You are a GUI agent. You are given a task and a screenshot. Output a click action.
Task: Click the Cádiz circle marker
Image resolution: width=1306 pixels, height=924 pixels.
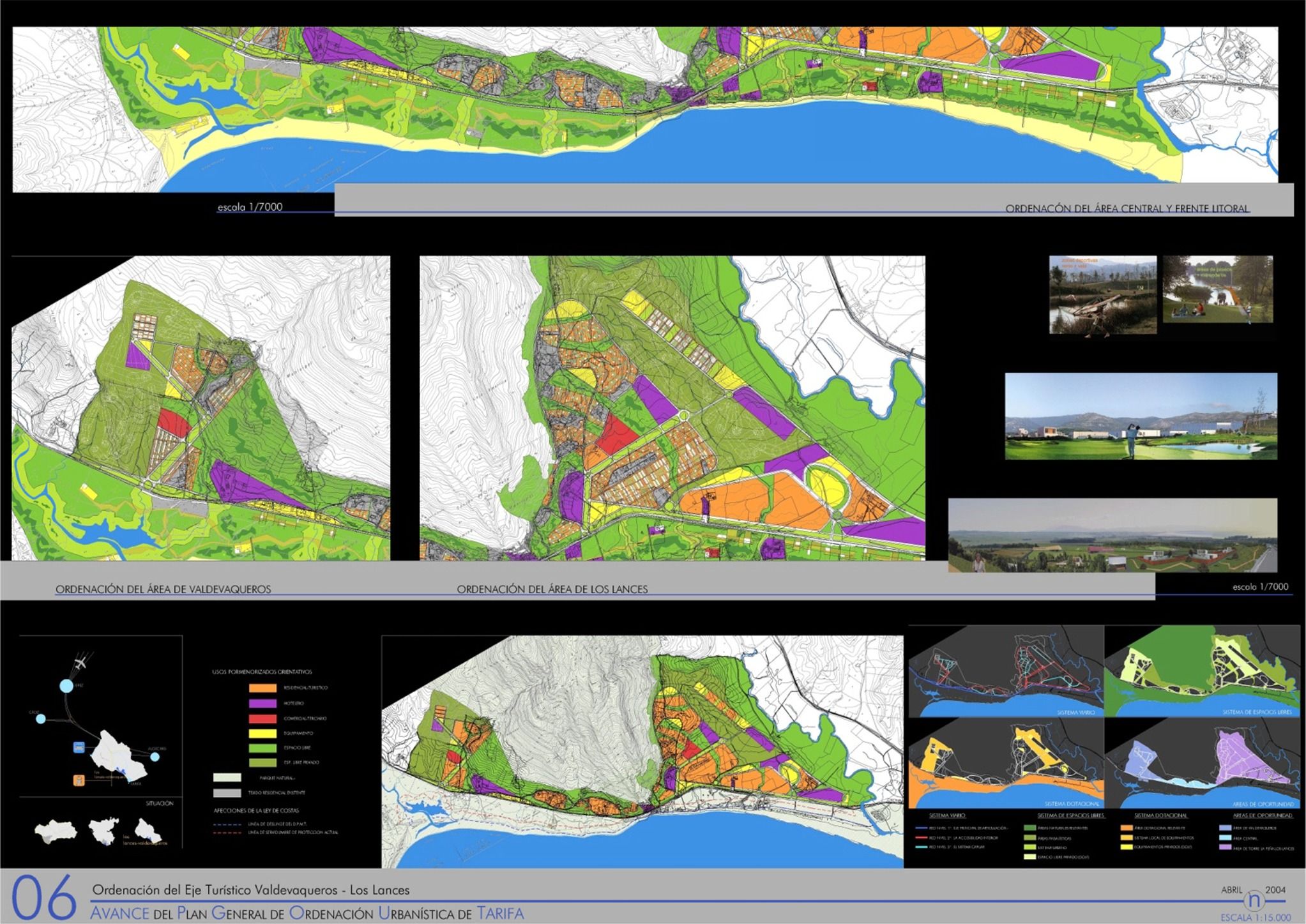41,719
